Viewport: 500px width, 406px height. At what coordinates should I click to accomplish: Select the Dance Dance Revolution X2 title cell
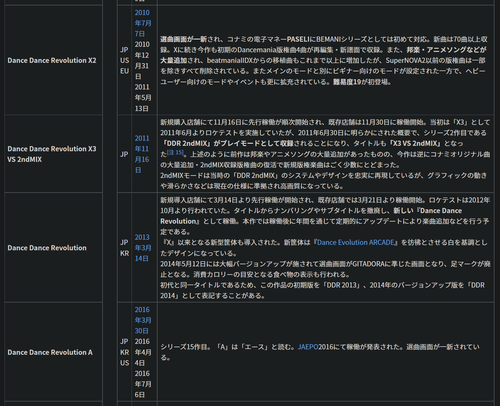[x=52, y=60]
